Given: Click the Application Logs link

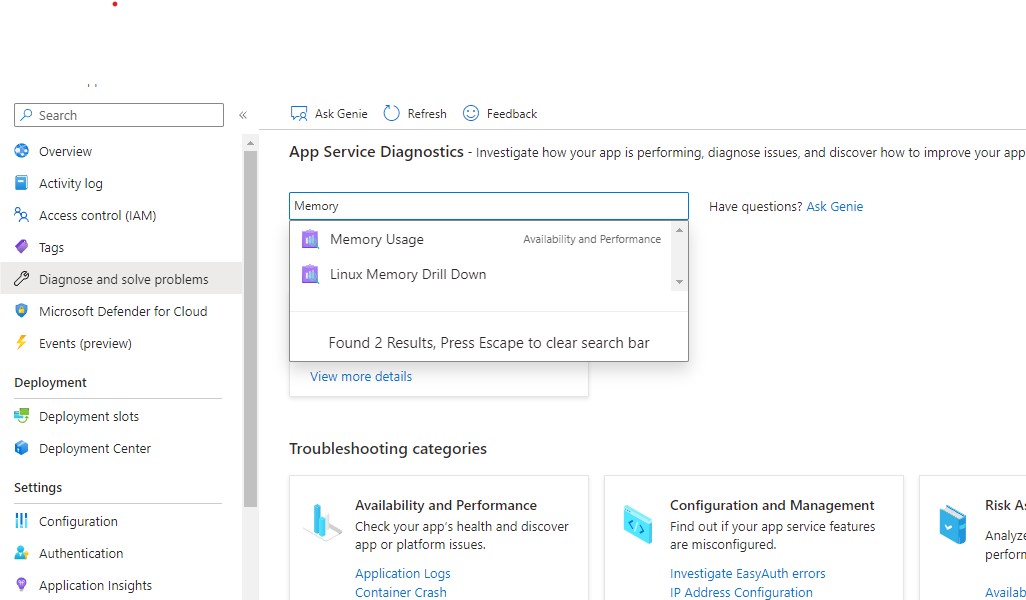Looking at the screenshot, I should point(403,573).
